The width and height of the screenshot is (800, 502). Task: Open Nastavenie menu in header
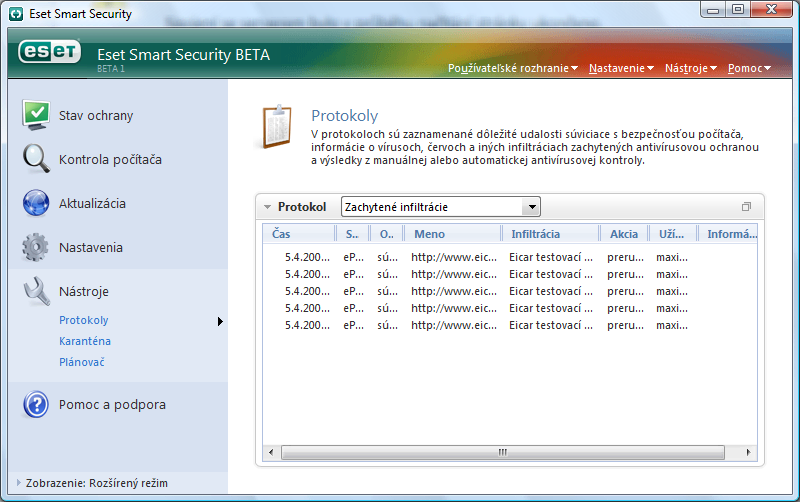point(621,68)
